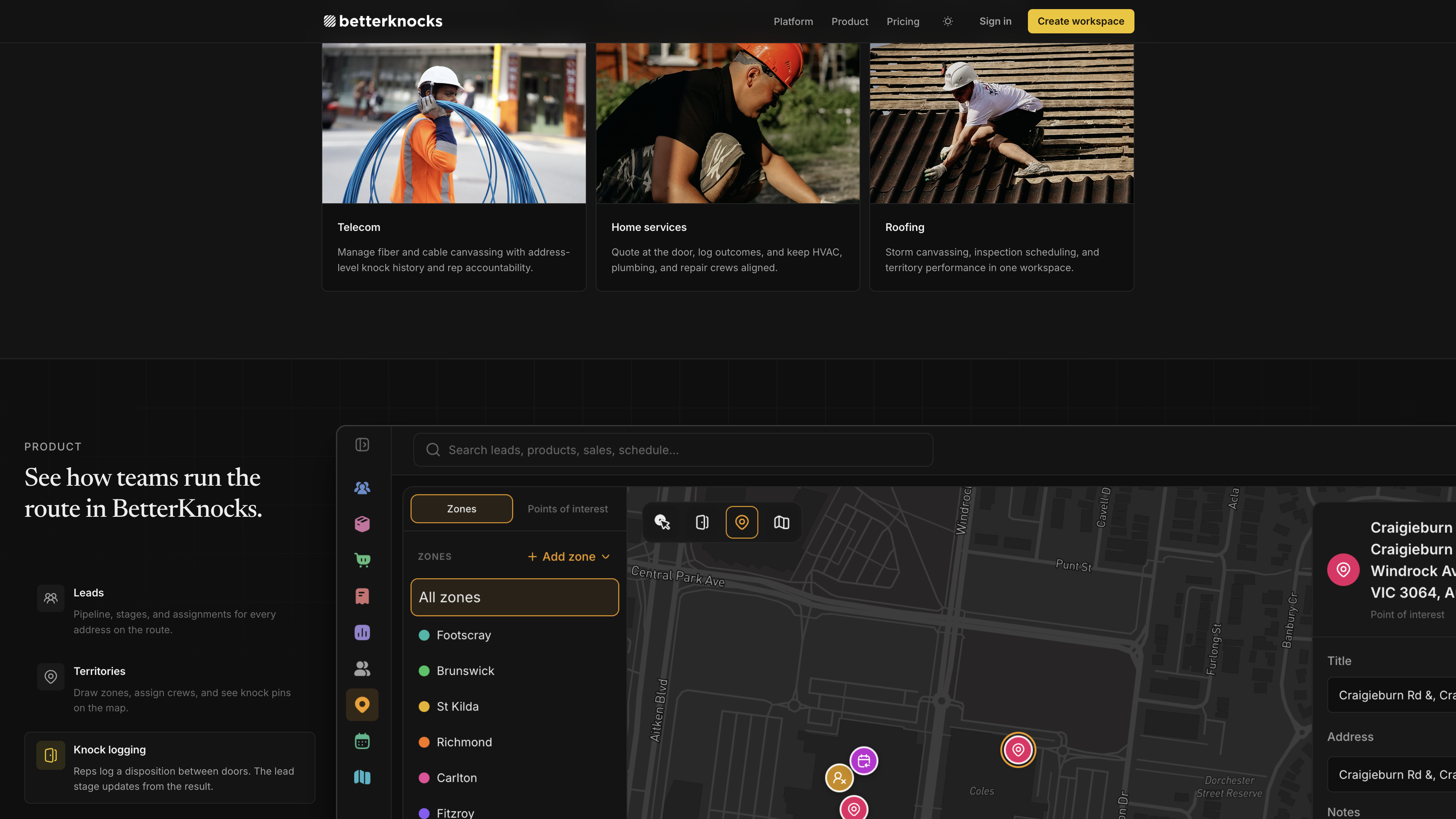The height and width of the screenshot is (819, 1456).
Task: Open the team users sidebar icon
Action: click(362, 668)
